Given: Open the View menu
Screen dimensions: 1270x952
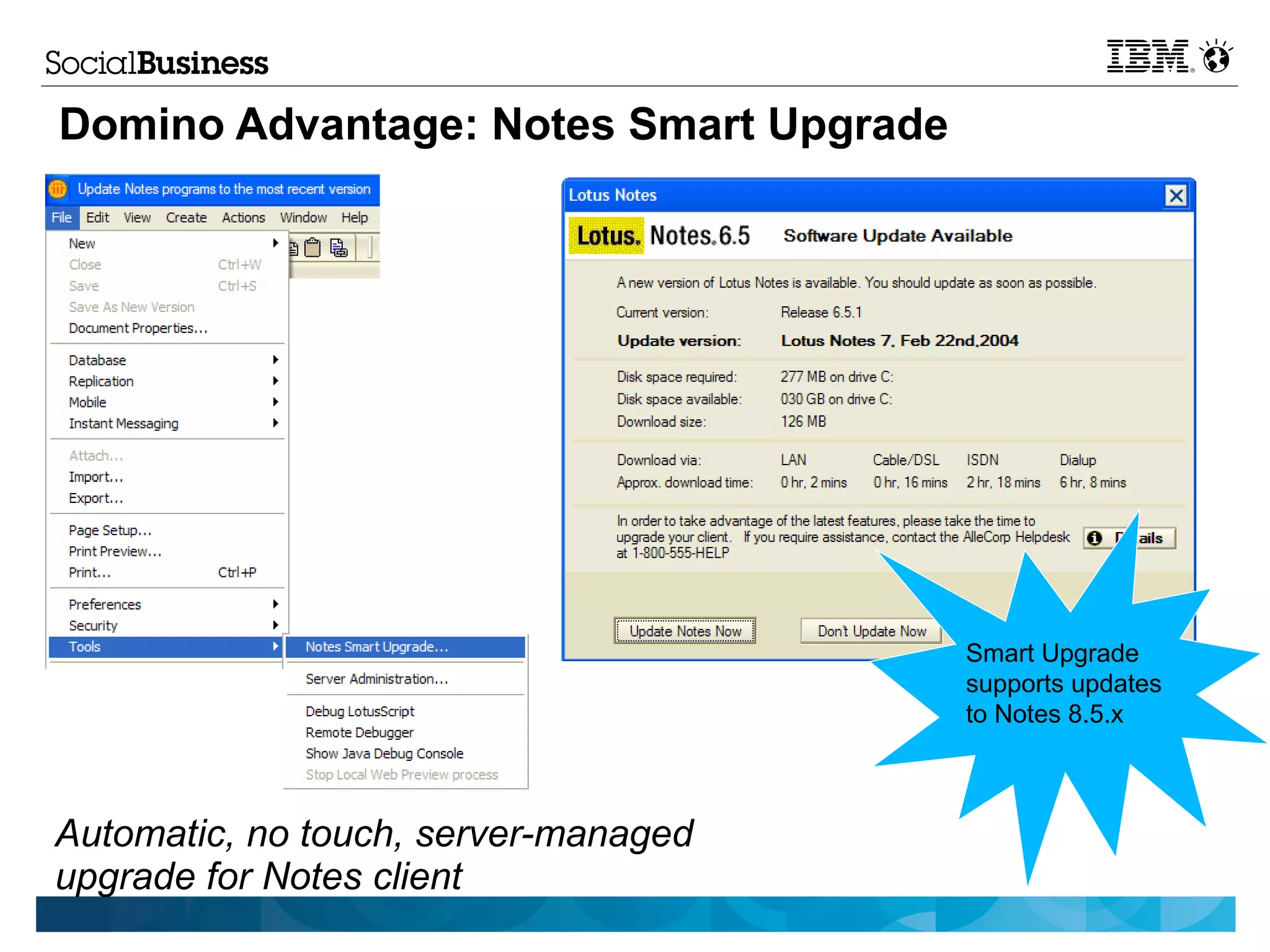Looking at the screenshot, I should 137,218.
